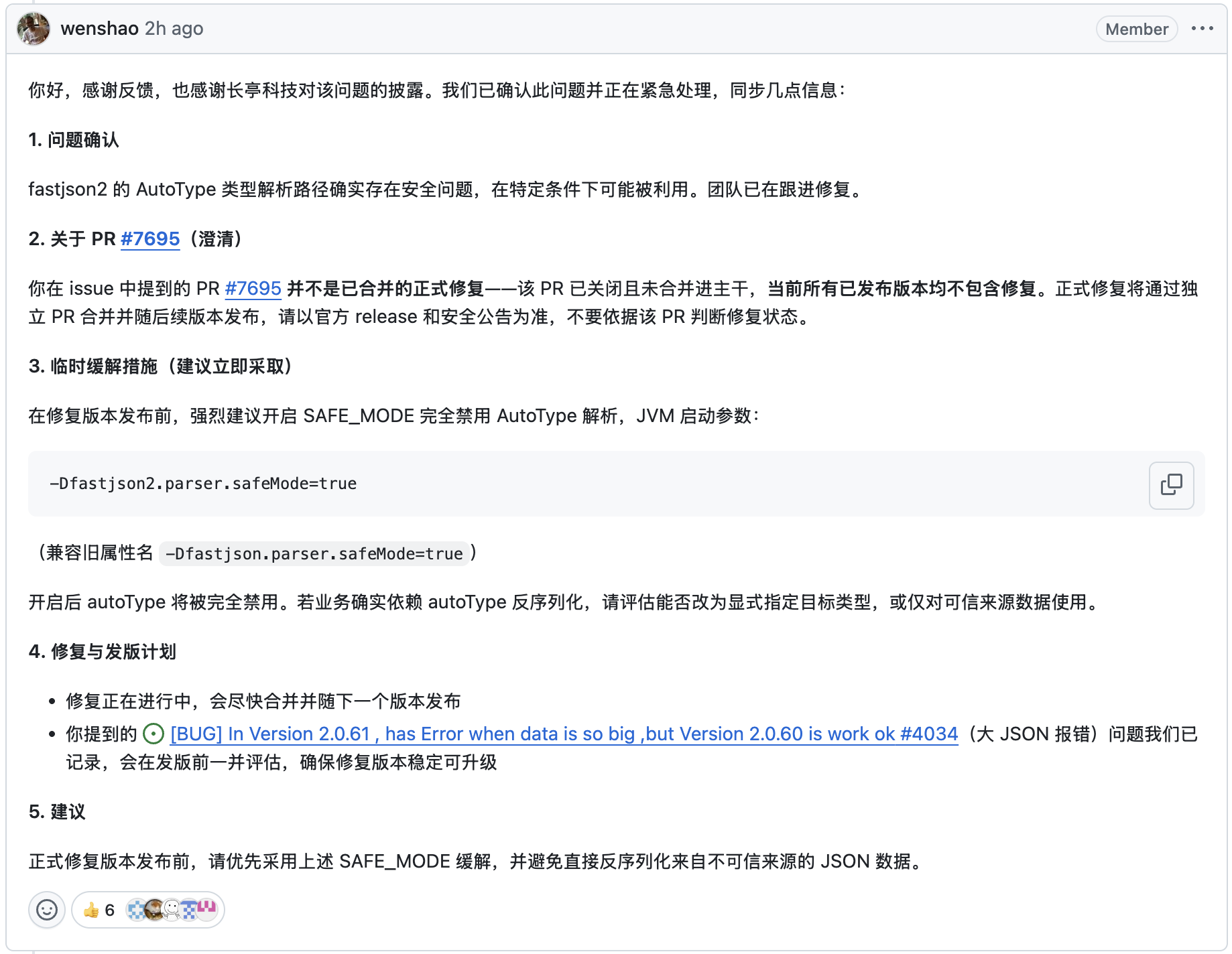Open wenshao's profile avatar

tap(34, 29)
